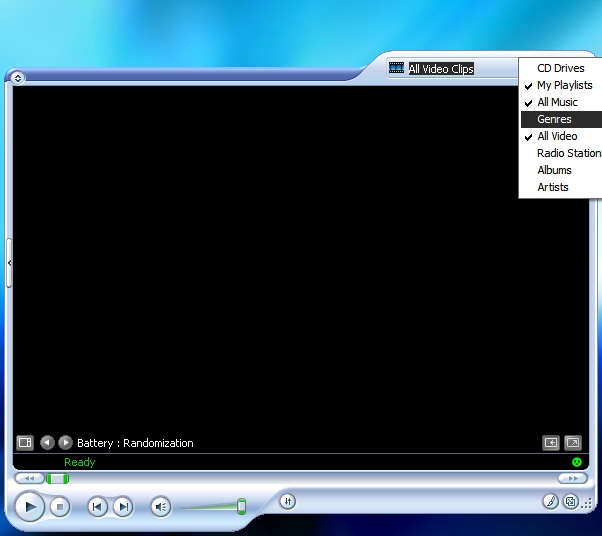Image resolution: width=602 pixels, height=536 pixels.
Task: Uncheck All Video menu item
Action: pyautogui.click(x=561, y=136)
